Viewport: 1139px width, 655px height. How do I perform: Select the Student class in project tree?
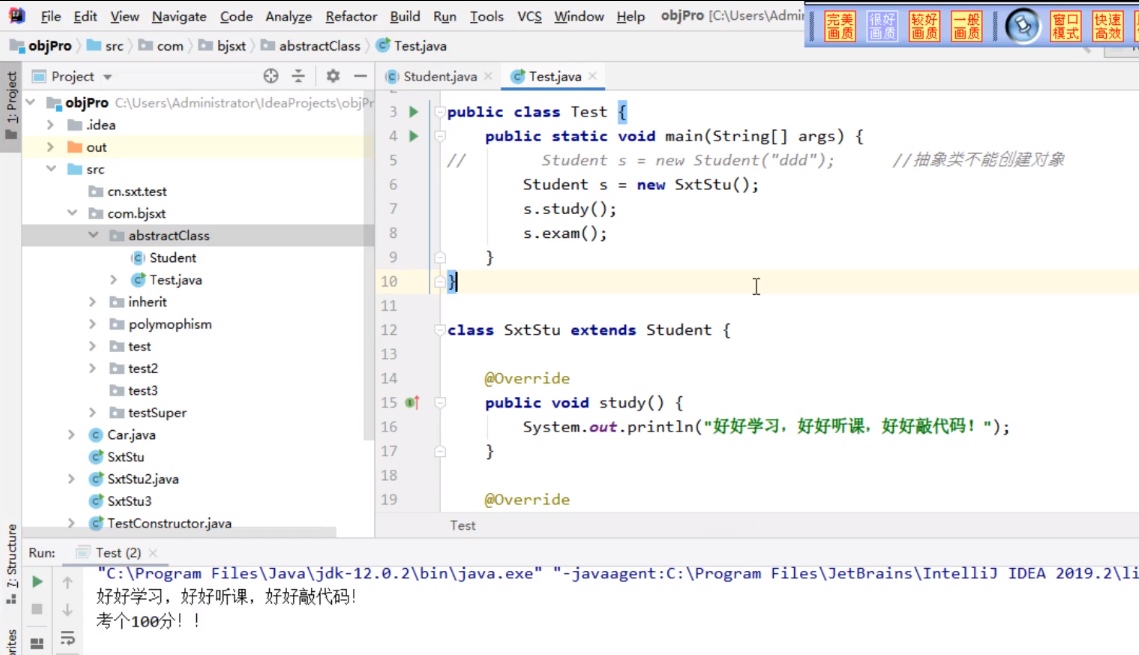point(164,258)
